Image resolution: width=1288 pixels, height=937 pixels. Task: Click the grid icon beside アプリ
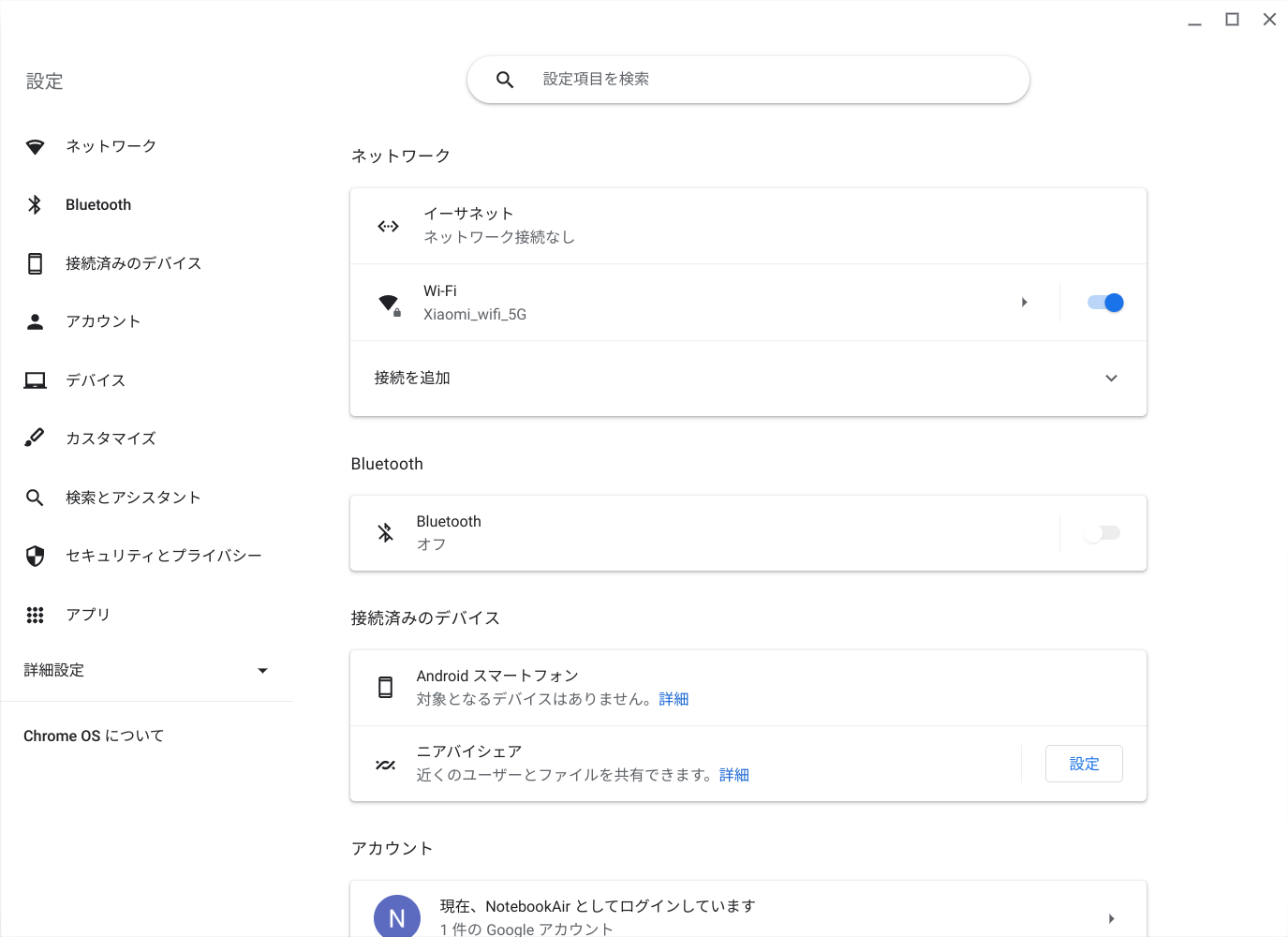coord(35,615)
